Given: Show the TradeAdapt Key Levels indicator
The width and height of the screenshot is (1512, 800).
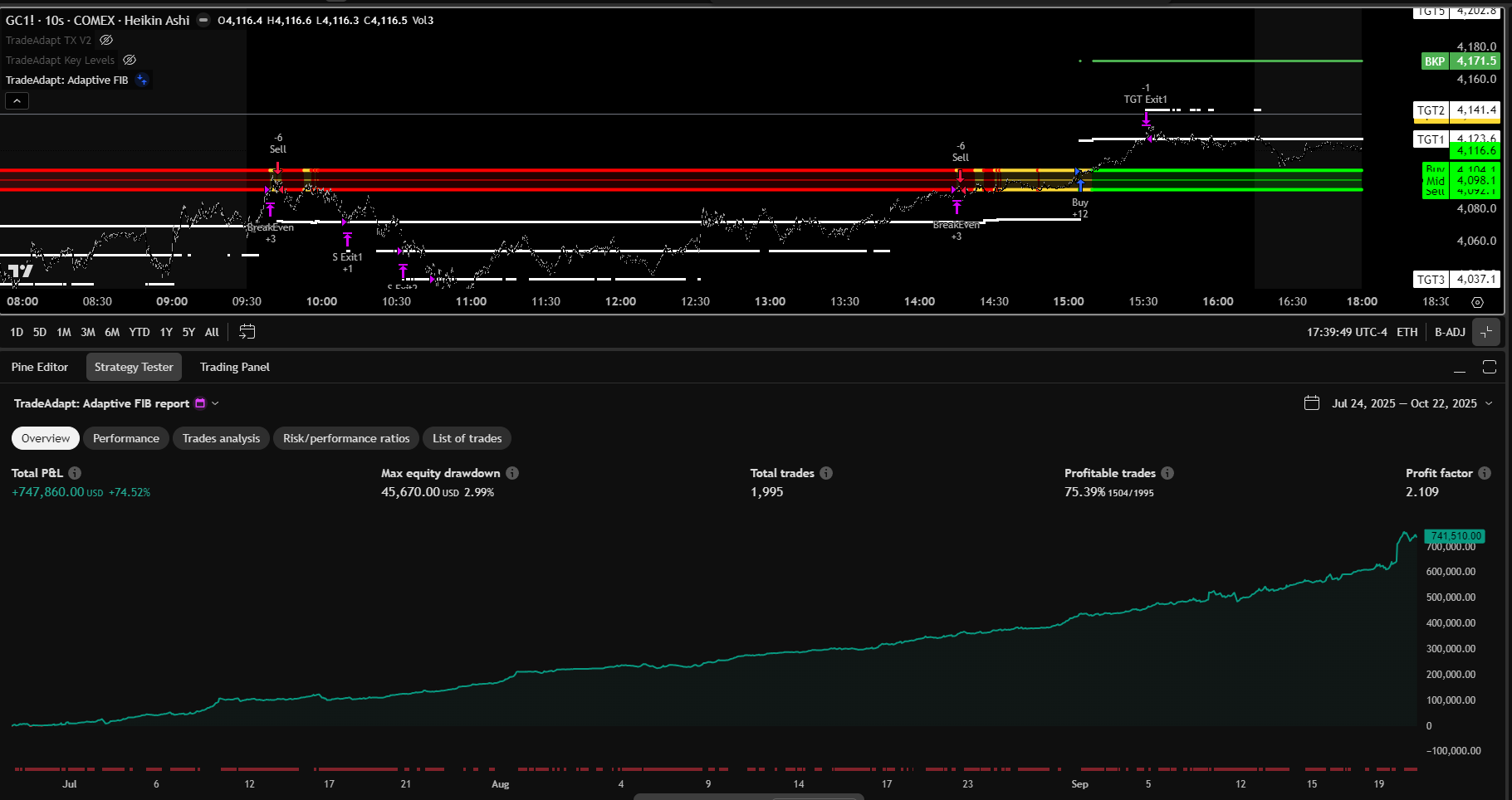Looking at the screenshot, I should [x=130, y=60].
